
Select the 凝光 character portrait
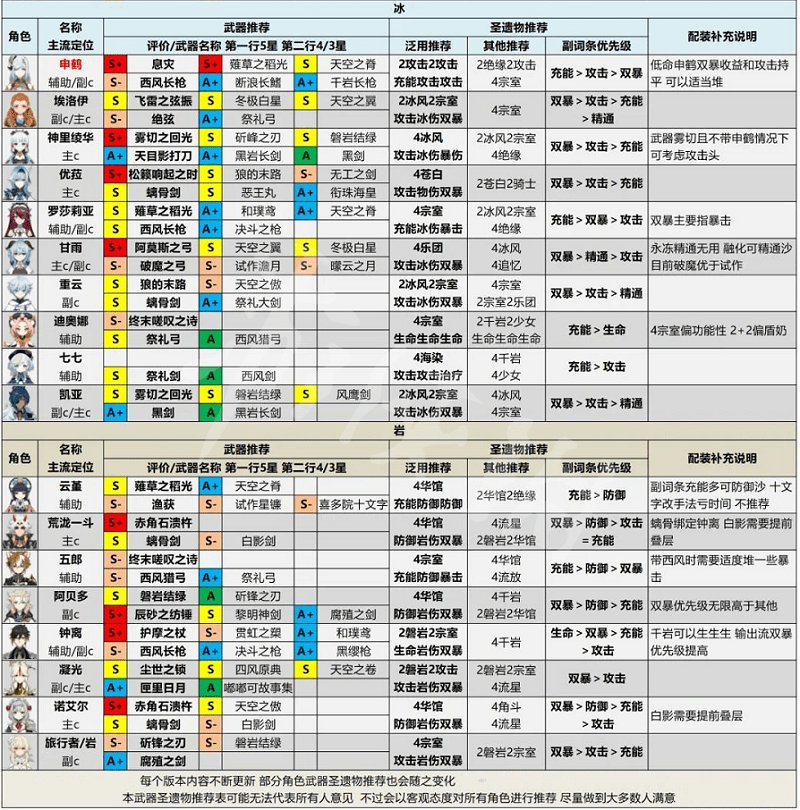(20, 678)
